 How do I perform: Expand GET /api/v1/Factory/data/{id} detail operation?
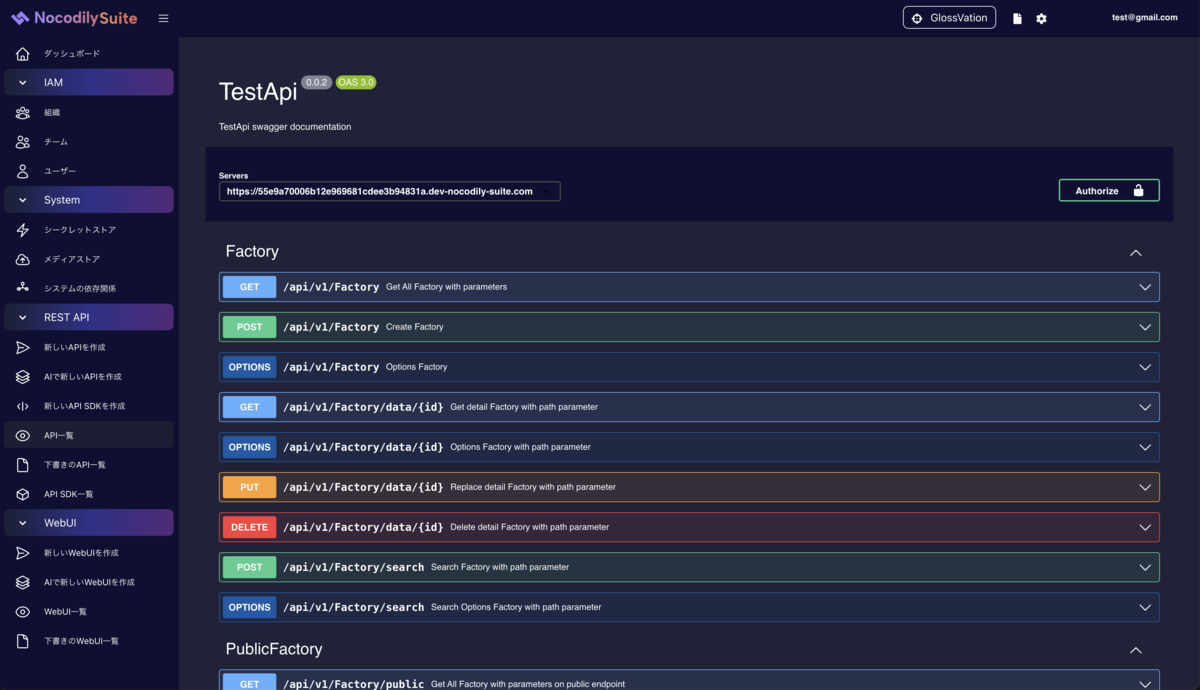pyautogui.click(x=689, y=407)
